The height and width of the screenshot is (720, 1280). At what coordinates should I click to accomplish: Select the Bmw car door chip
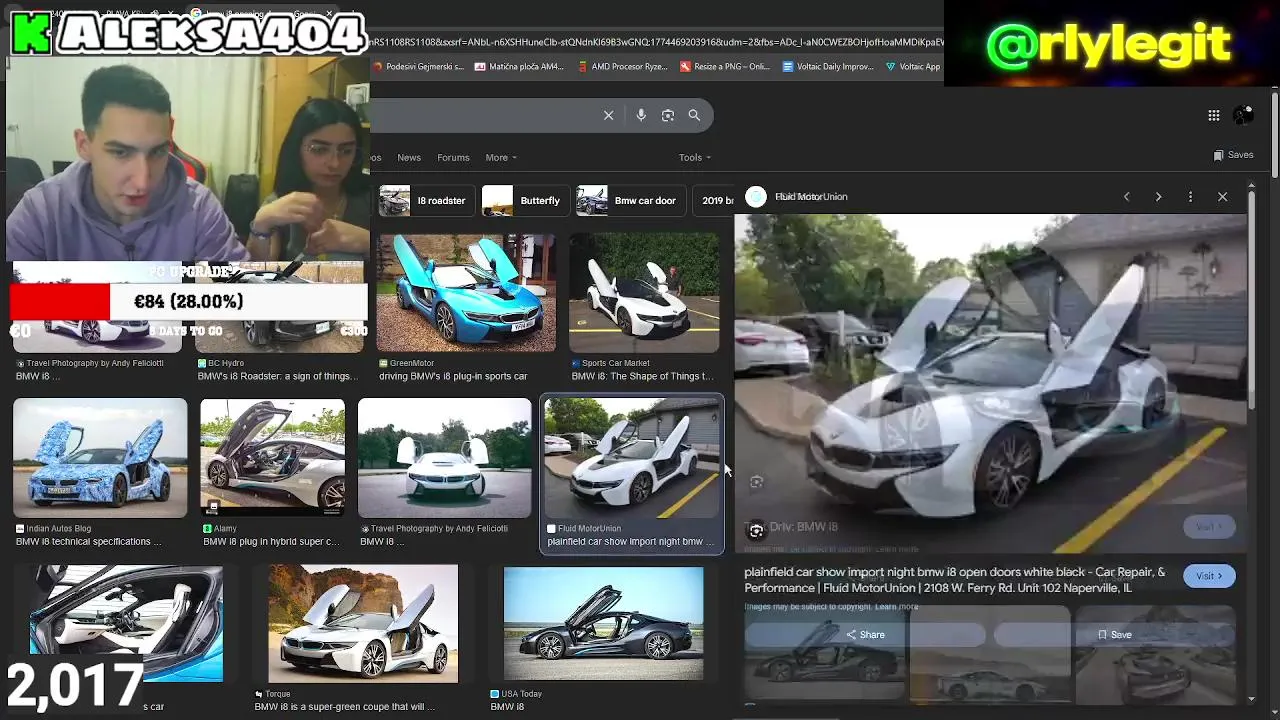tap(629, 200)
